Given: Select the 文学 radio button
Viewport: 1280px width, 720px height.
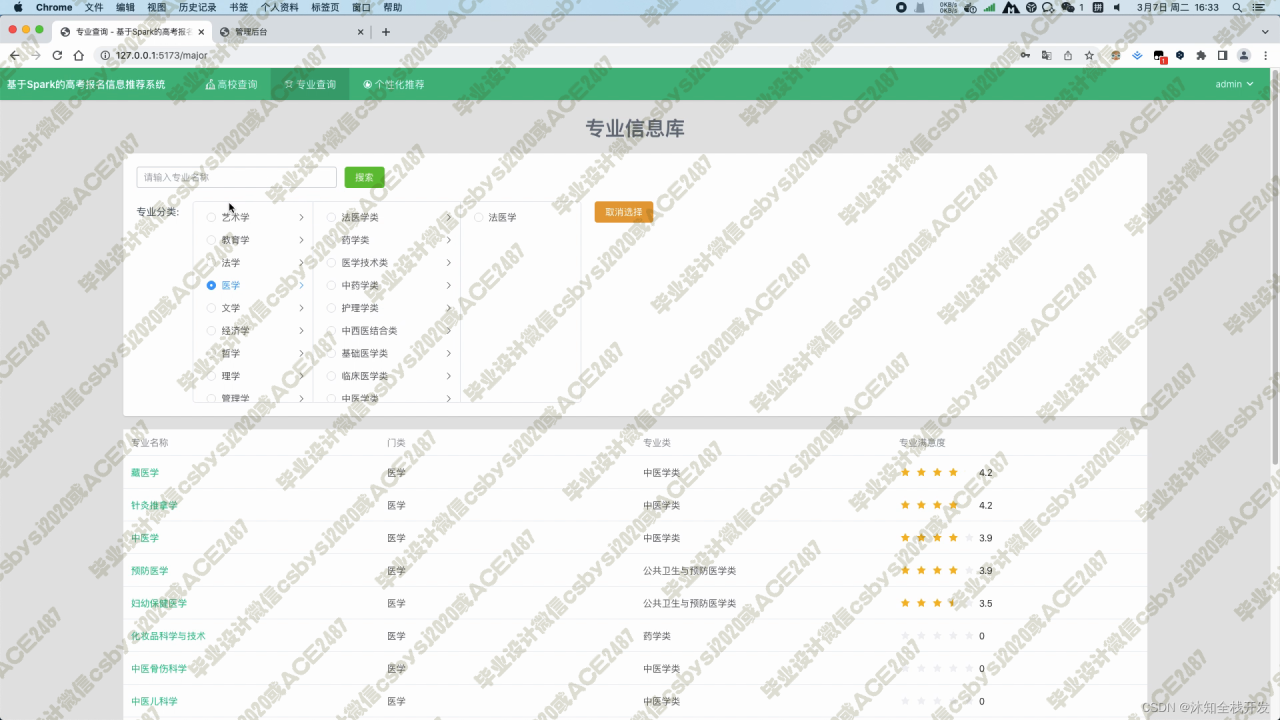Looking at the screenshot, I should (211, 308).
